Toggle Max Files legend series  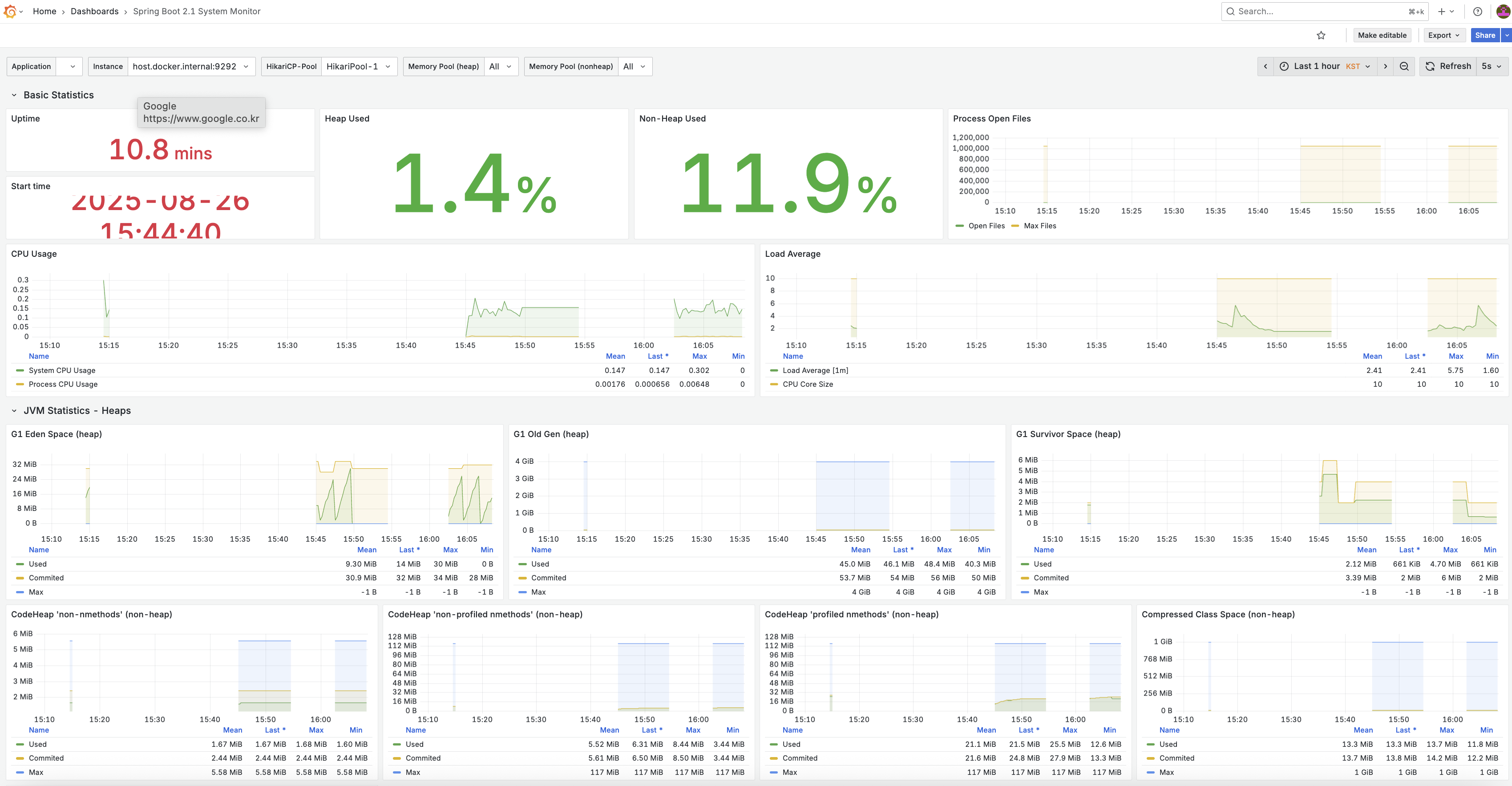(1039, 226)
